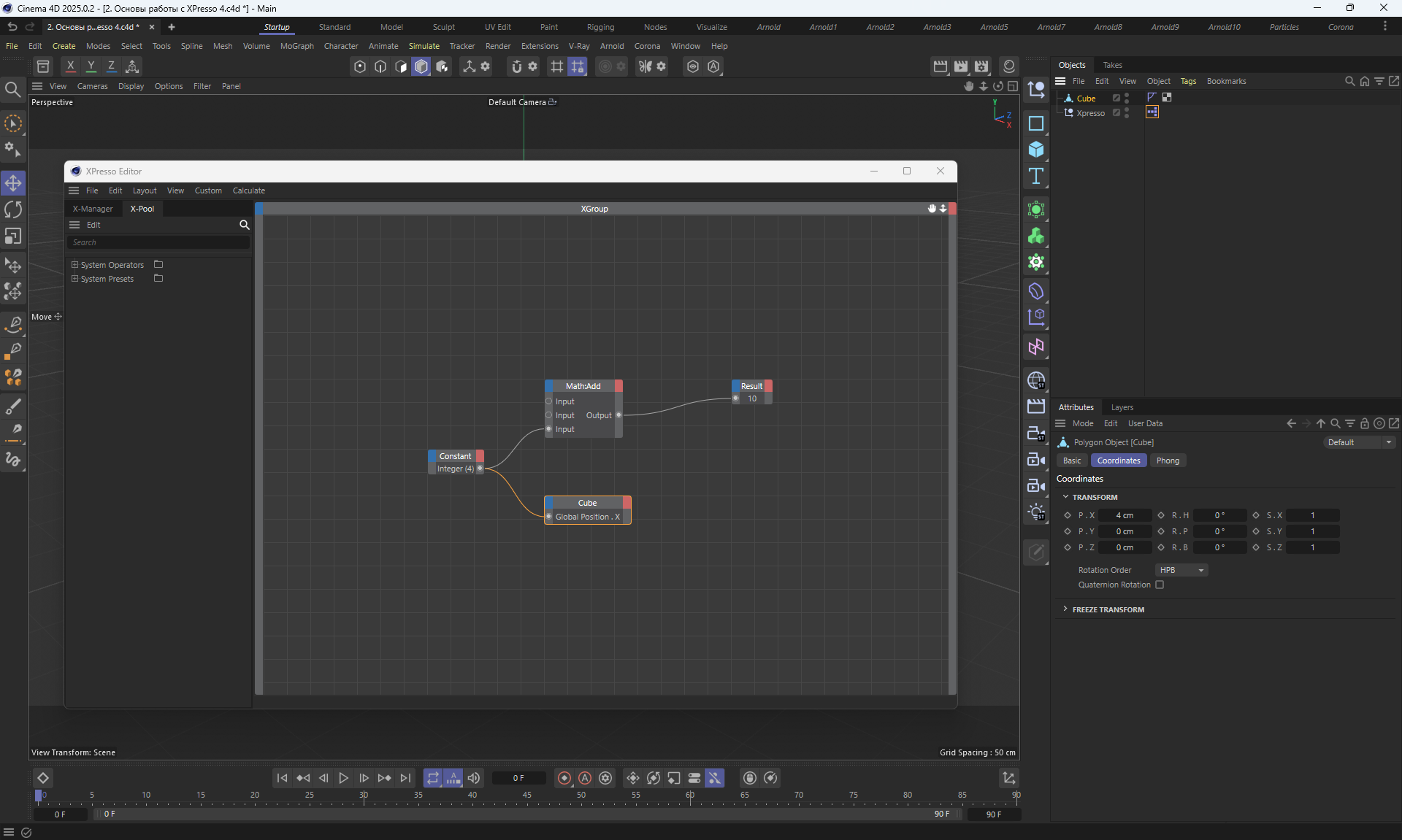1402x840 pixels.
Task: Open the Calculate menu in XPresso Editor
Action: [x=248, y=190]
